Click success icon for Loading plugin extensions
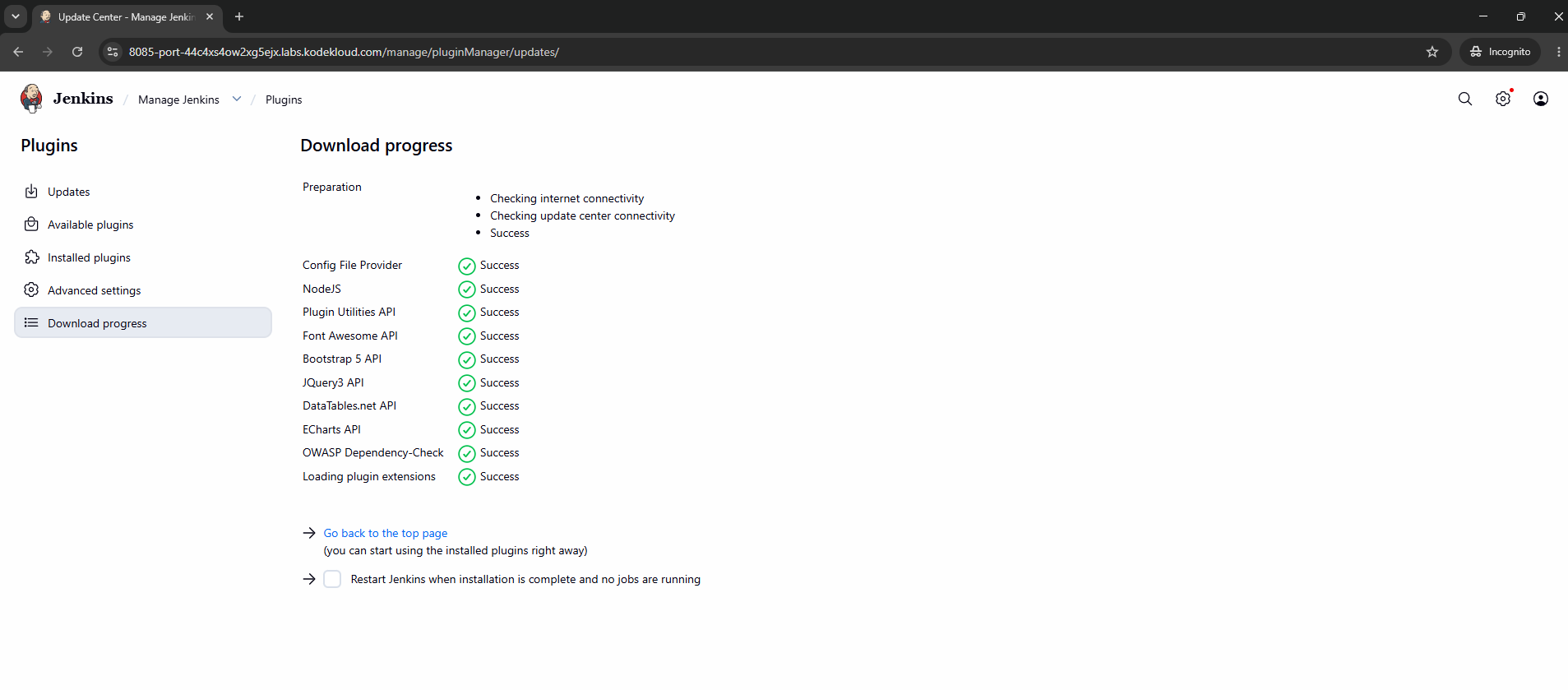This screenshot has width=1568, height=690. pos(467,477)
